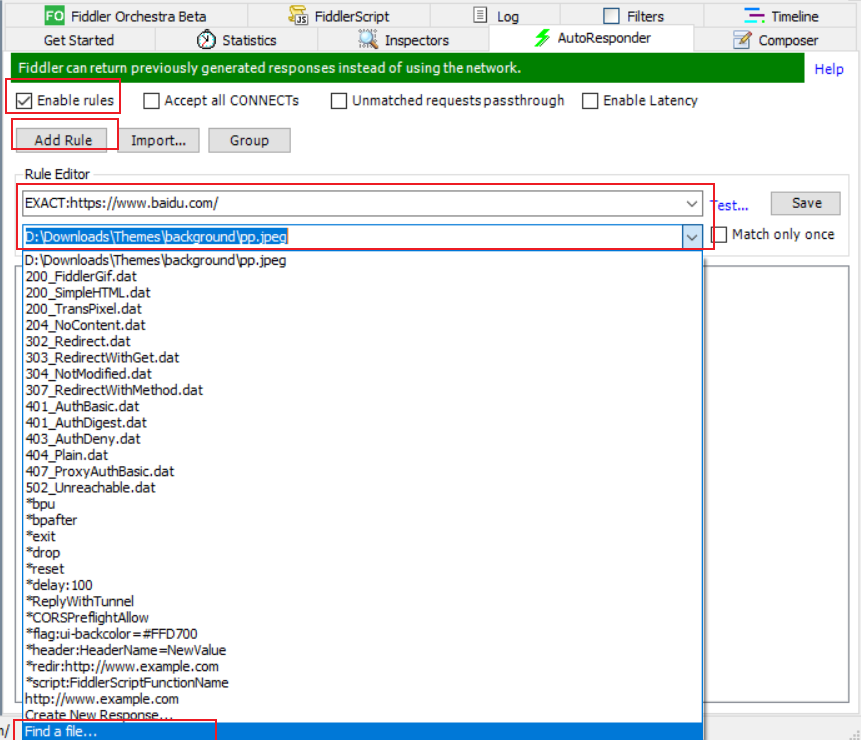Select 407_ProxyAuthBasic.dat
861x740 pixels.
tap(362, 472)
